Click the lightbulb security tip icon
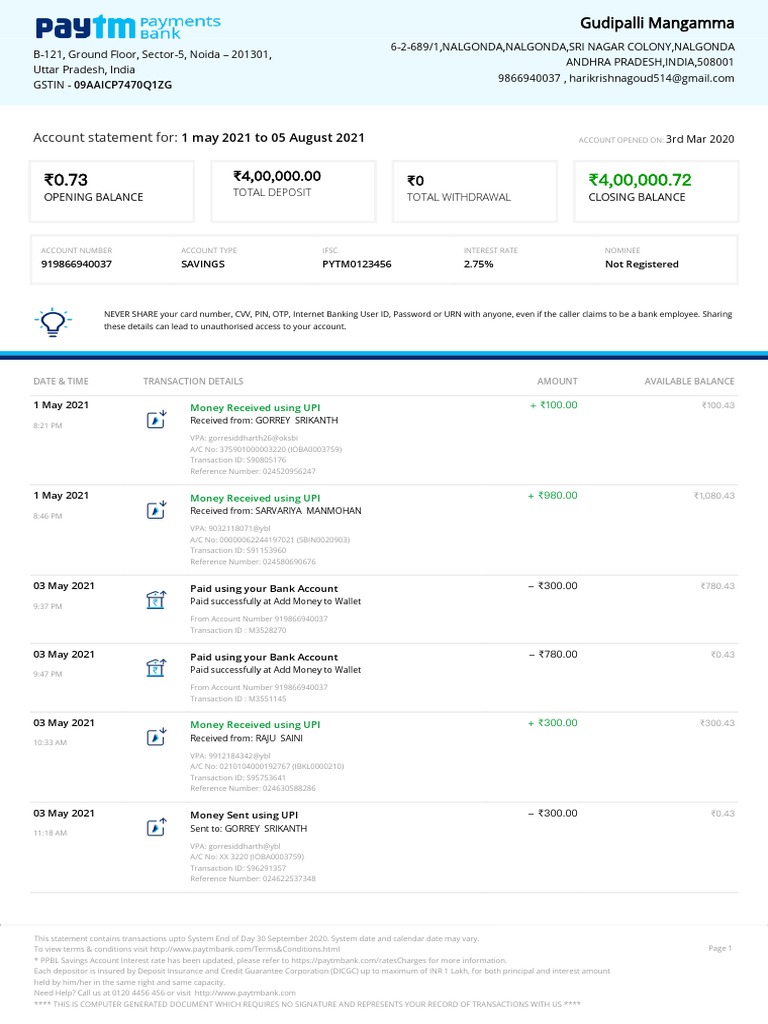The height and width of the screenshot is (1024, 768). (x=52, y=321)
